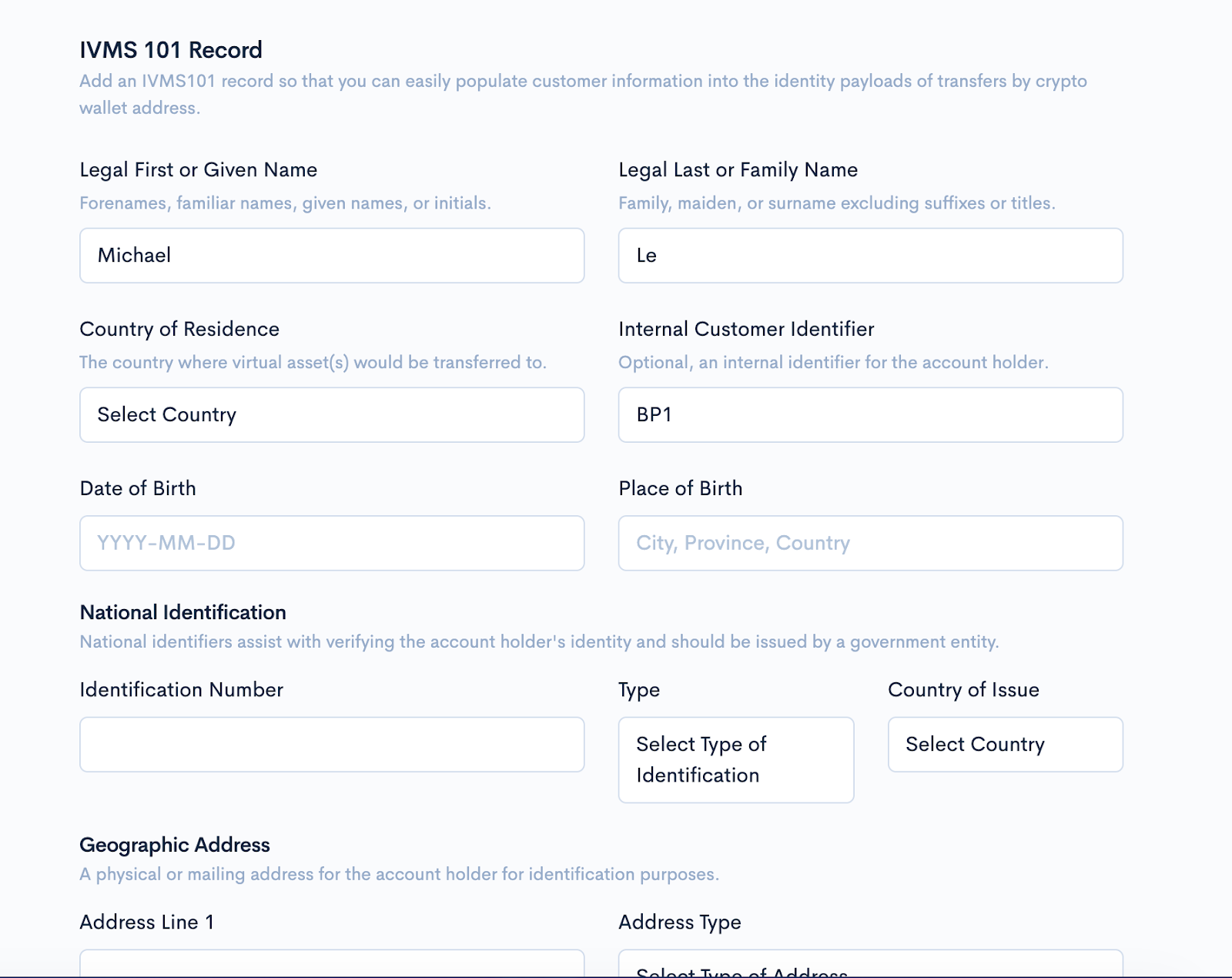Click the Legal First or Given Name label

tap(199, 170)
